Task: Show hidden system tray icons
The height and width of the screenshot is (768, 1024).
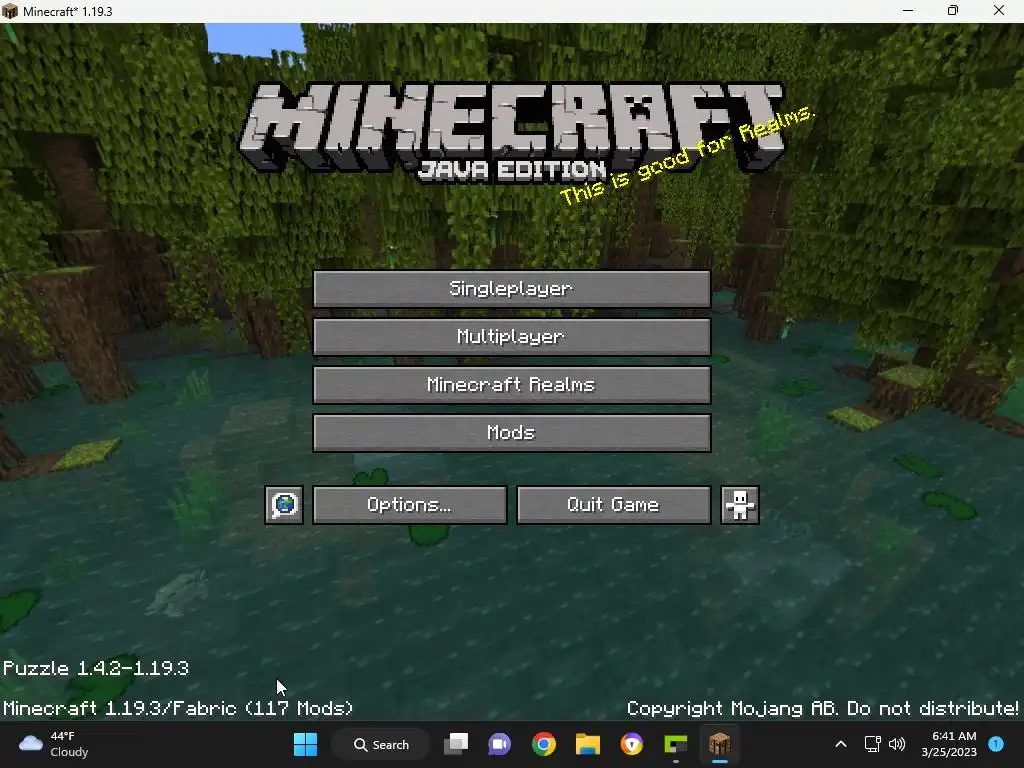Action: click(841, 744)
